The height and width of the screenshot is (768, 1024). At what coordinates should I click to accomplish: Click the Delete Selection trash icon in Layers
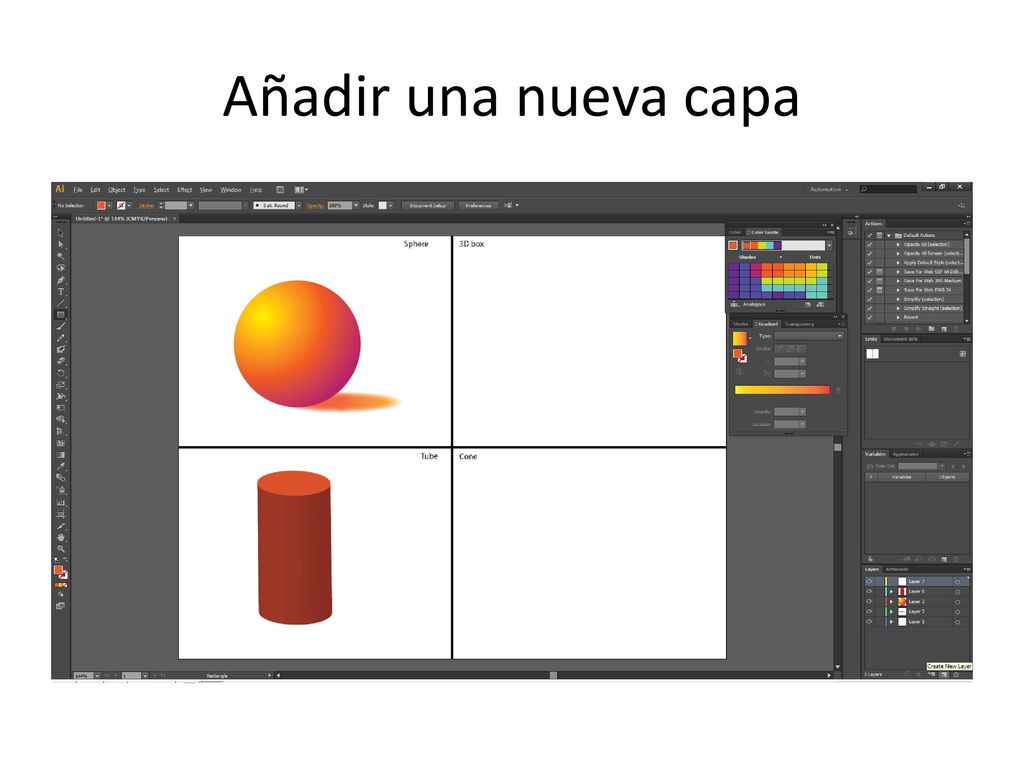tap(957, 675)
